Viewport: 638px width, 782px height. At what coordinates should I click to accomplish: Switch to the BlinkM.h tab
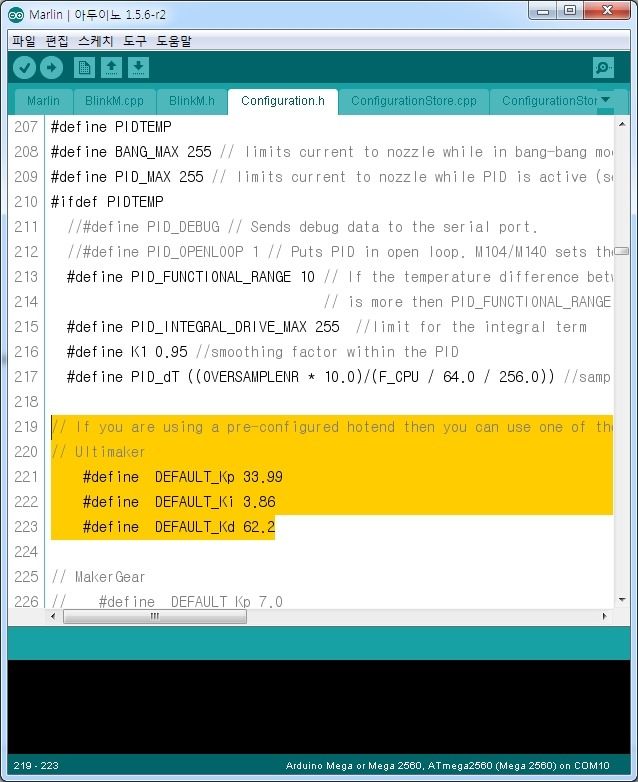[x=192, y=101]
